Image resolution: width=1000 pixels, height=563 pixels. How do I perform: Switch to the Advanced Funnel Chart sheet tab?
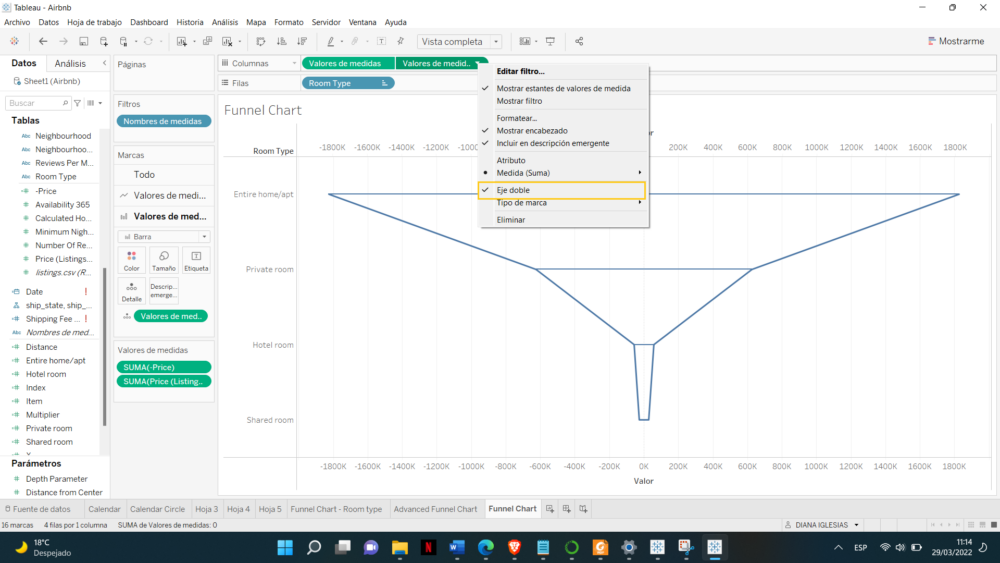pyautogui.click(x=435, y=509)
